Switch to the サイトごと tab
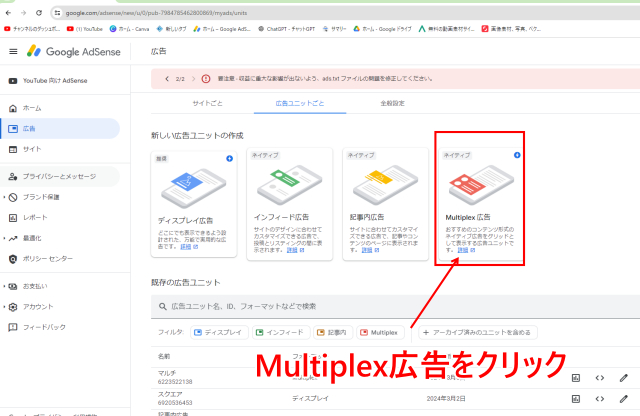 point(208,103)
